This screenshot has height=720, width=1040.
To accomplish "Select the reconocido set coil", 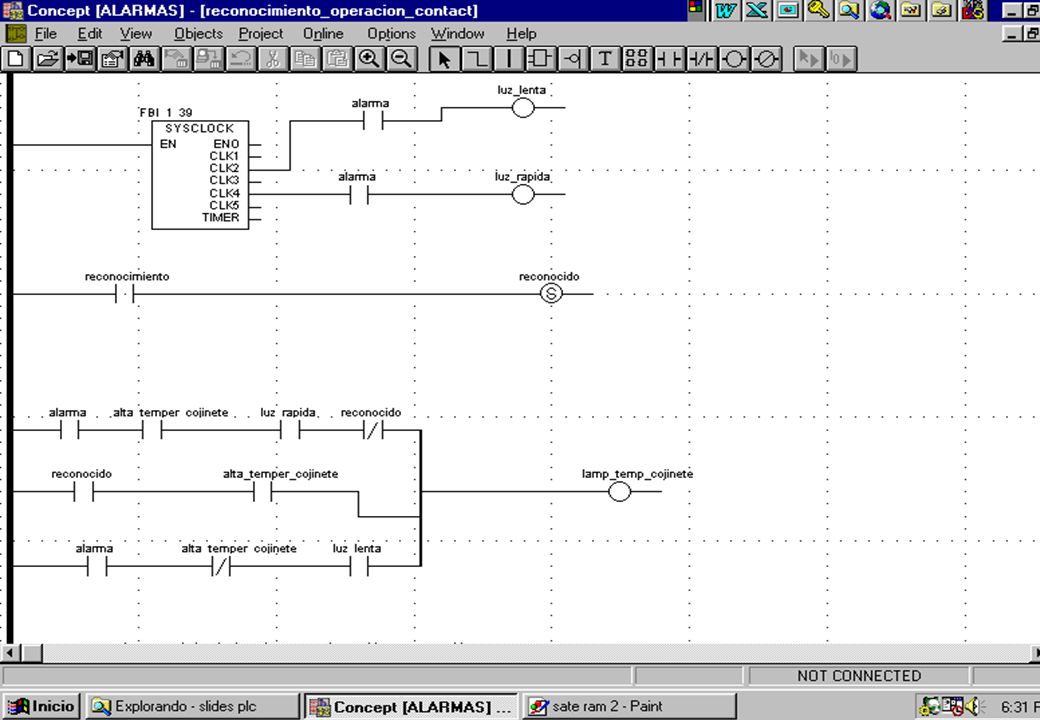I will 551,294.
